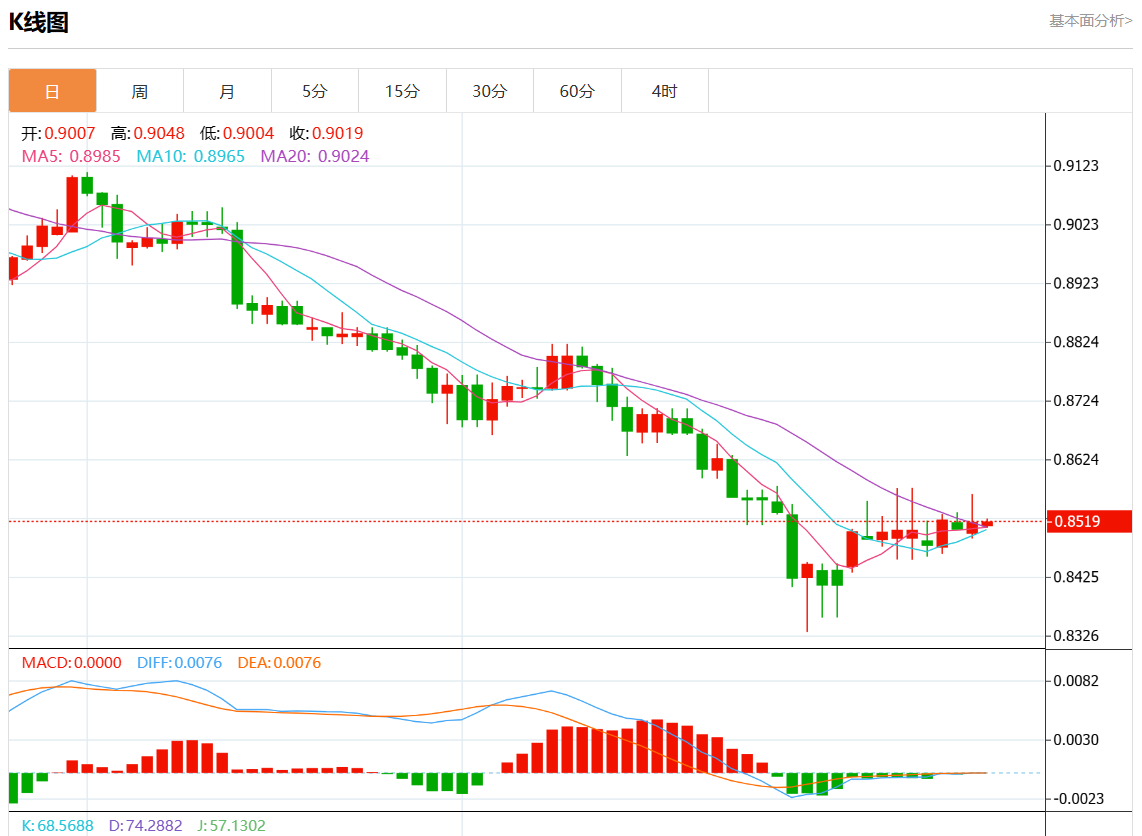The image size is (1142, 836).
Task: Click the 低: 0.9004 low value
Action: (237, 133)
